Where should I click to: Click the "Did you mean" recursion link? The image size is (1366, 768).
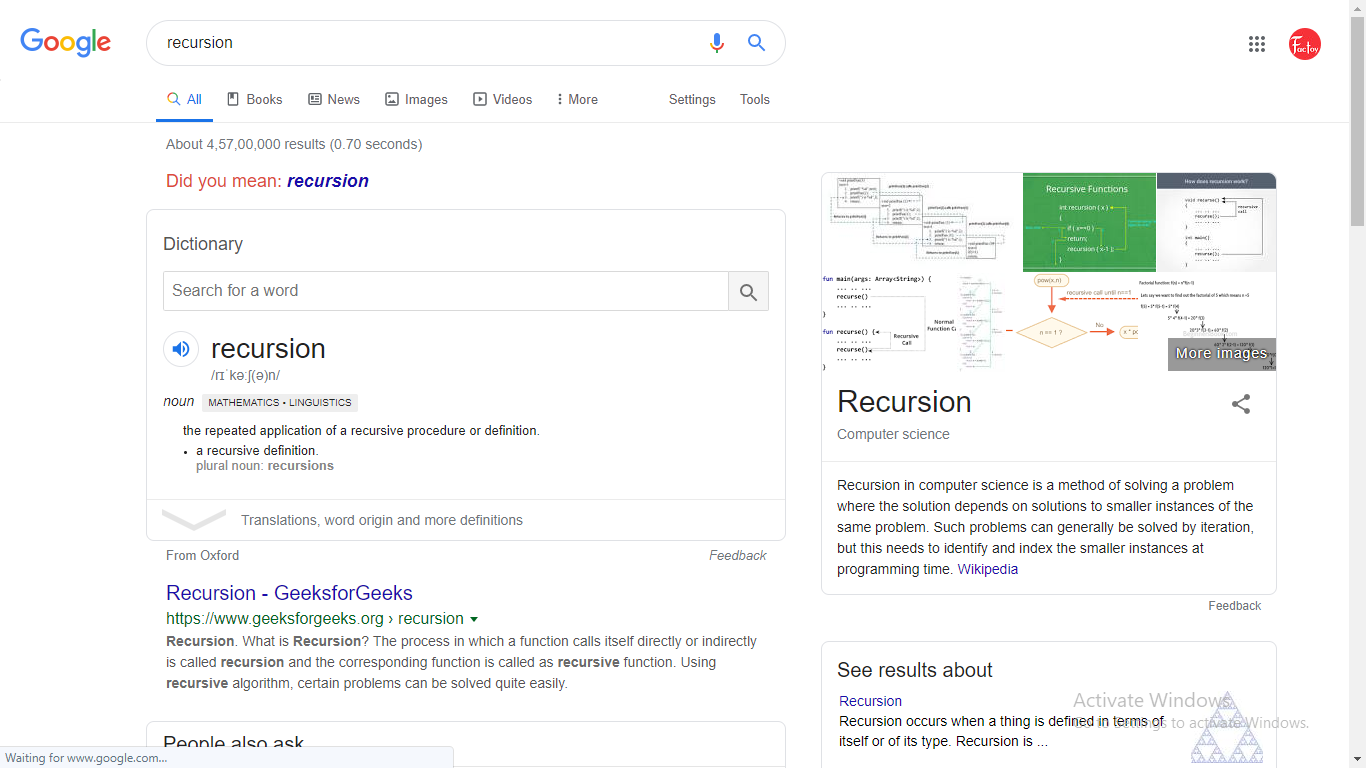pyautogui.click(x=327, y=181)
